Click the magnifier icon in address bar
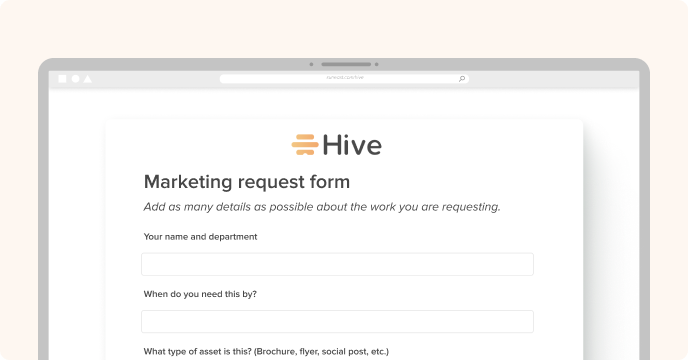Image resolution: width=688 pixels, height=360 pixels. [462, 79]
